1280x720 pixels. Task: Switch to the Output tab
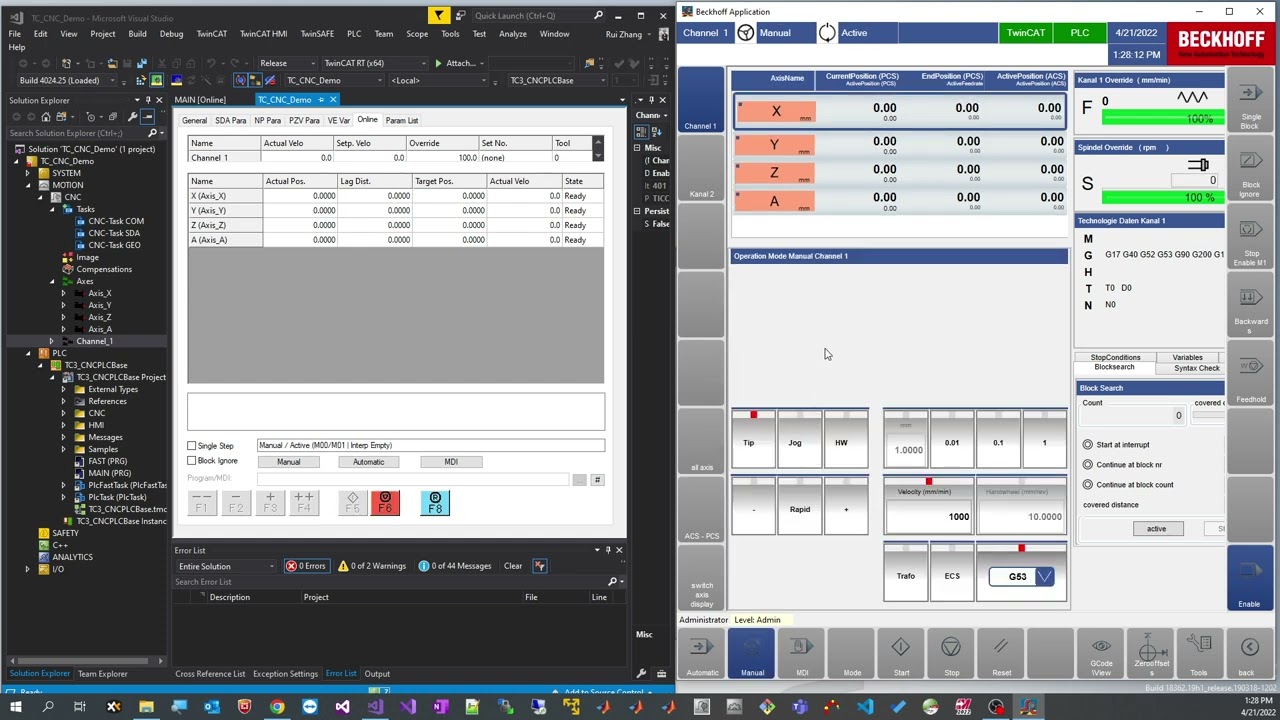pyautogui.click(x=377, y=674)
